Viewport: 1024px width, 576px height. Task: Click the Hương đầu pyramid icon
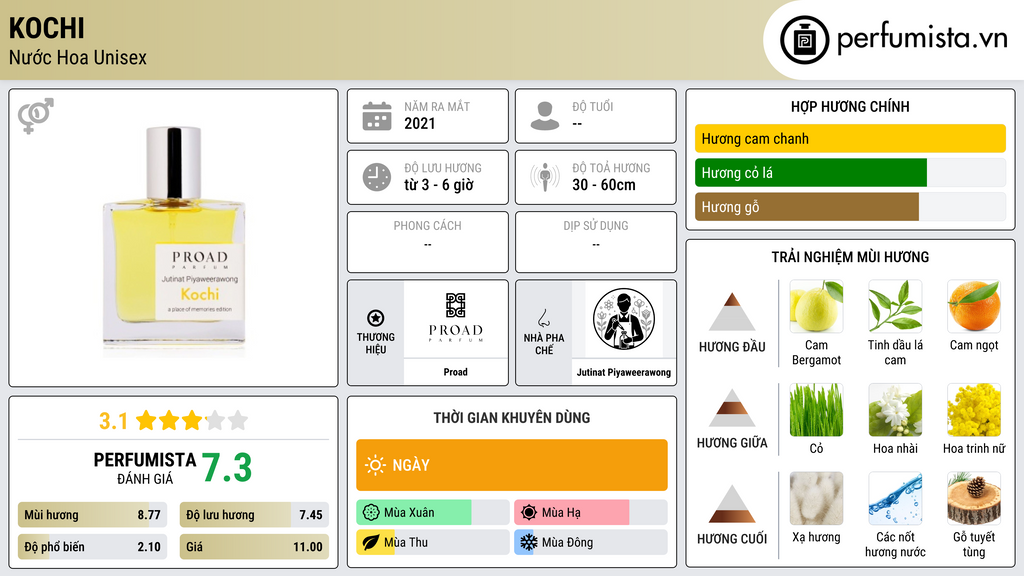pos(732,312)
